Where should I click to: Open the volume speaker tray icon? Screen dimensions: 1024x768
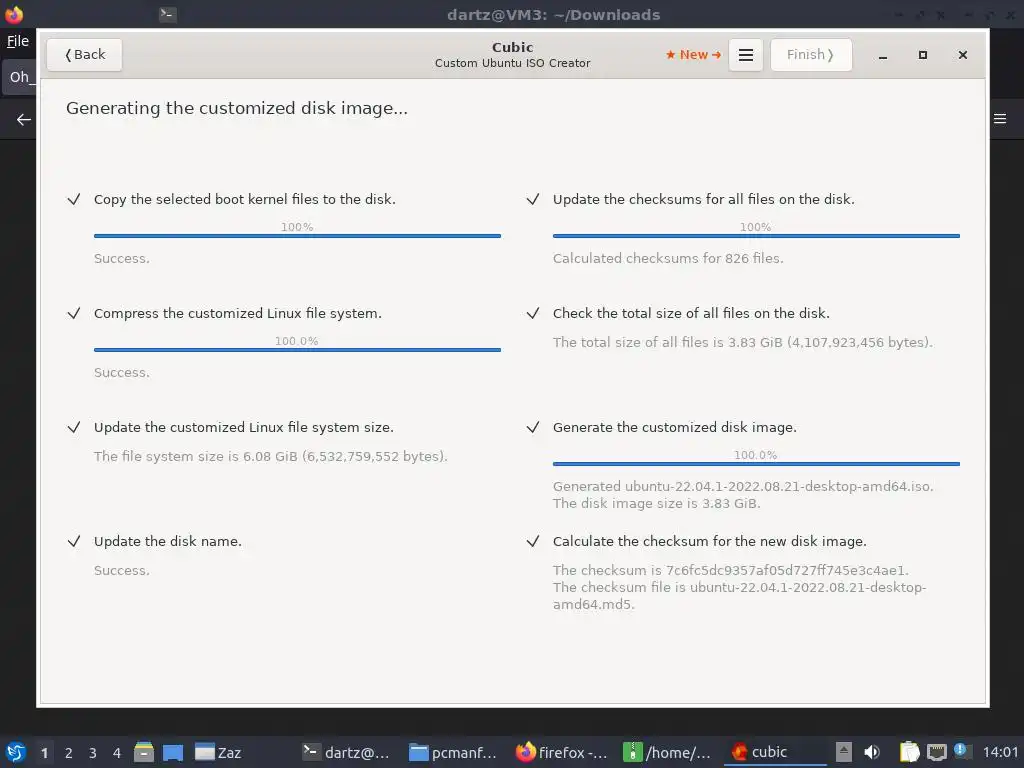coord(872,752)
